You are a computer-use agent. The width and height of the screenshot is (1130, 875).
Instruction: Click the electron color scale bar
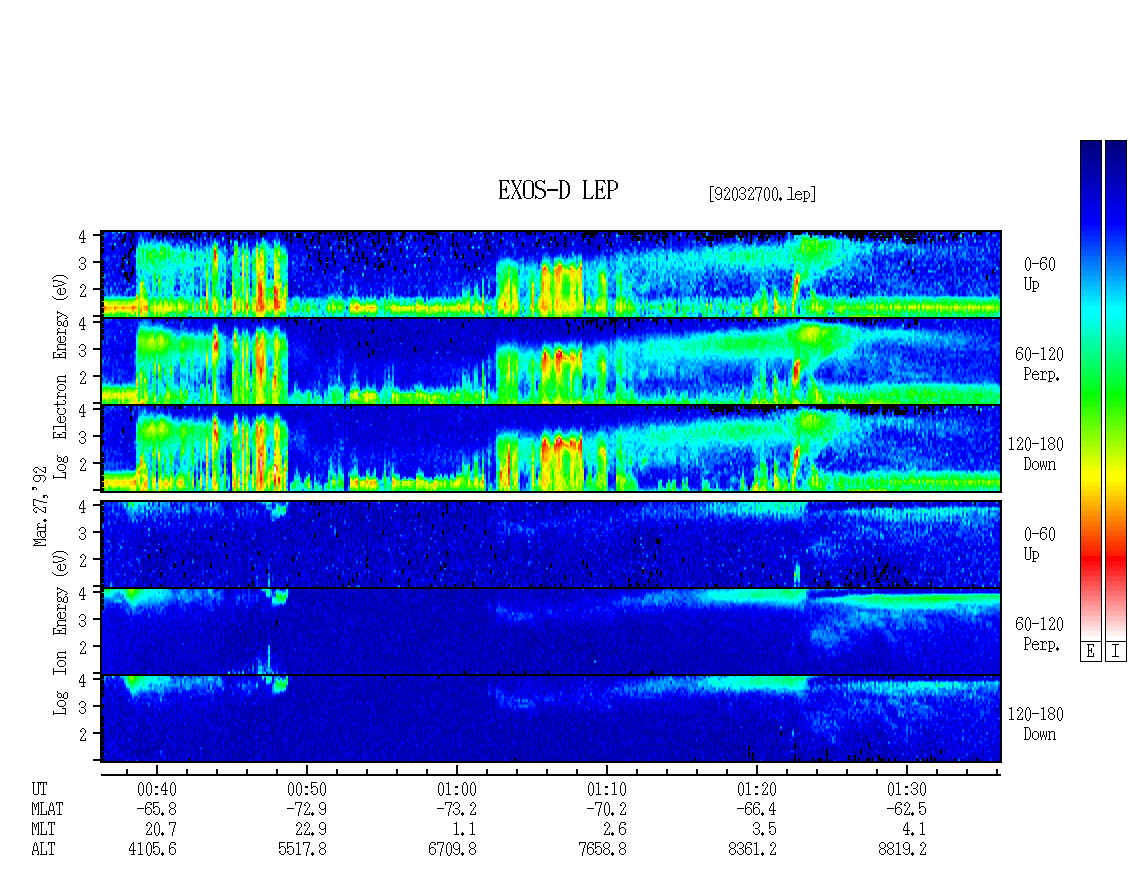[1090, 389]
